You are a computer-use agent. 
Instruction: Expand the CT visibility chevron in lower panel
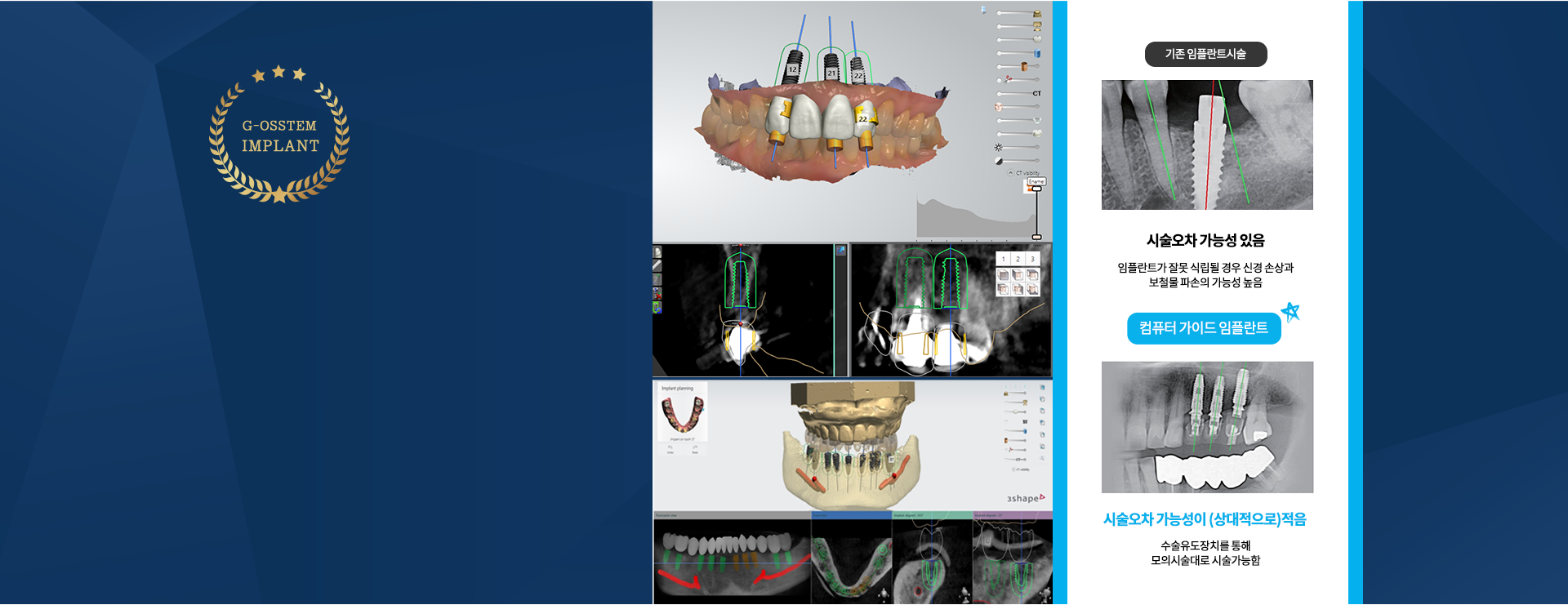1014,469
